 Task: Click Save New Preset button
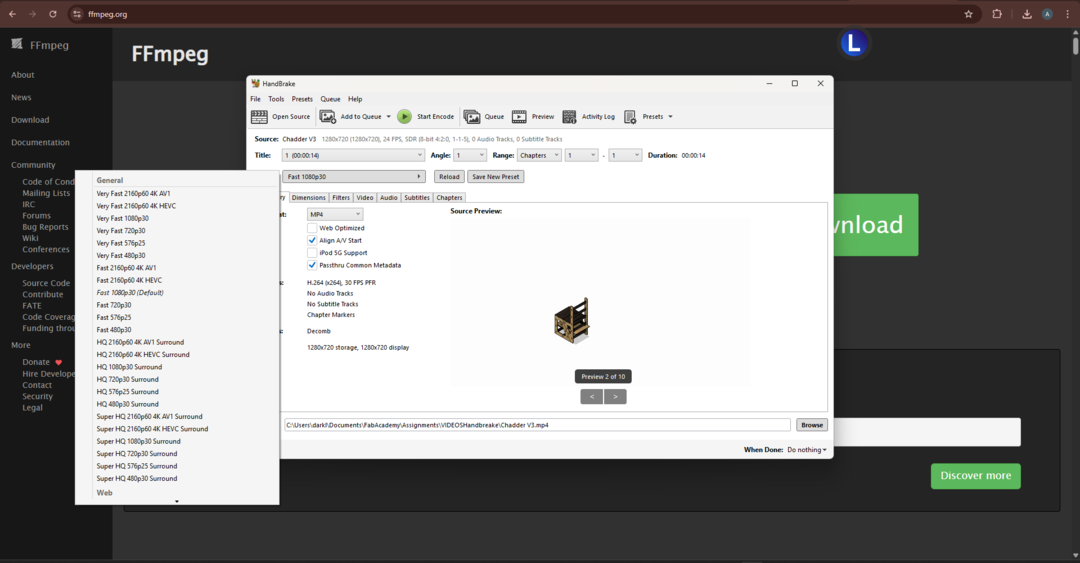[x=496, y=176]
